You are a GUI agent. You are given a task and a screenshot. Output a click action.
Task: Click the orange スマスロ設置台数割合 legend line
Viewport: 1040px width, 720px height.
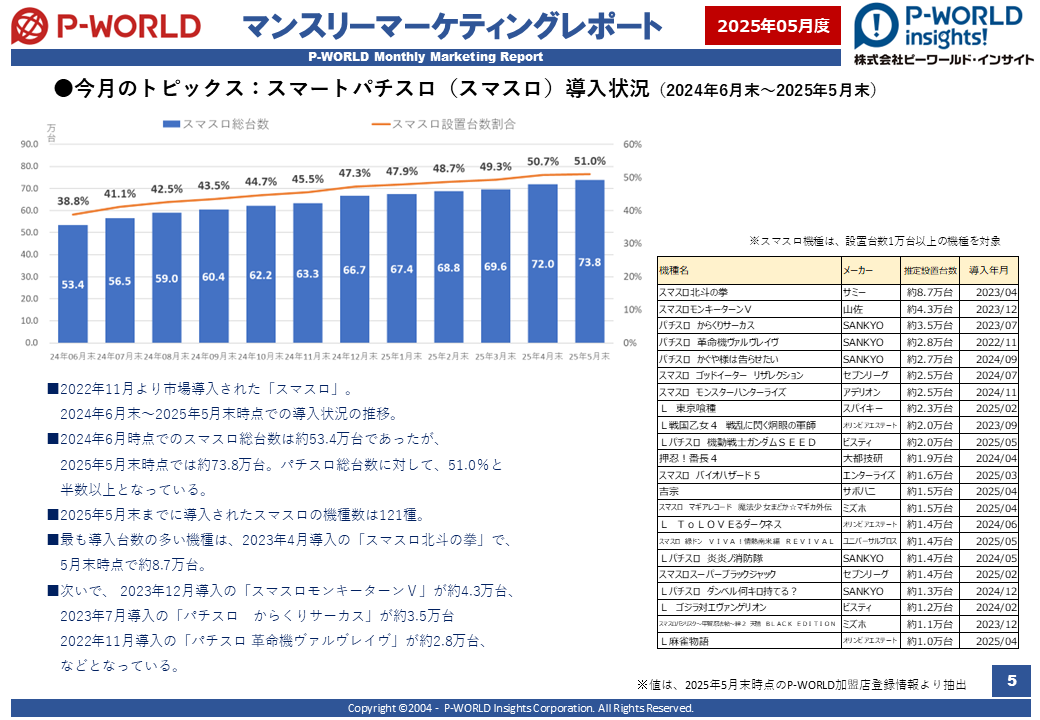[381, 124]
